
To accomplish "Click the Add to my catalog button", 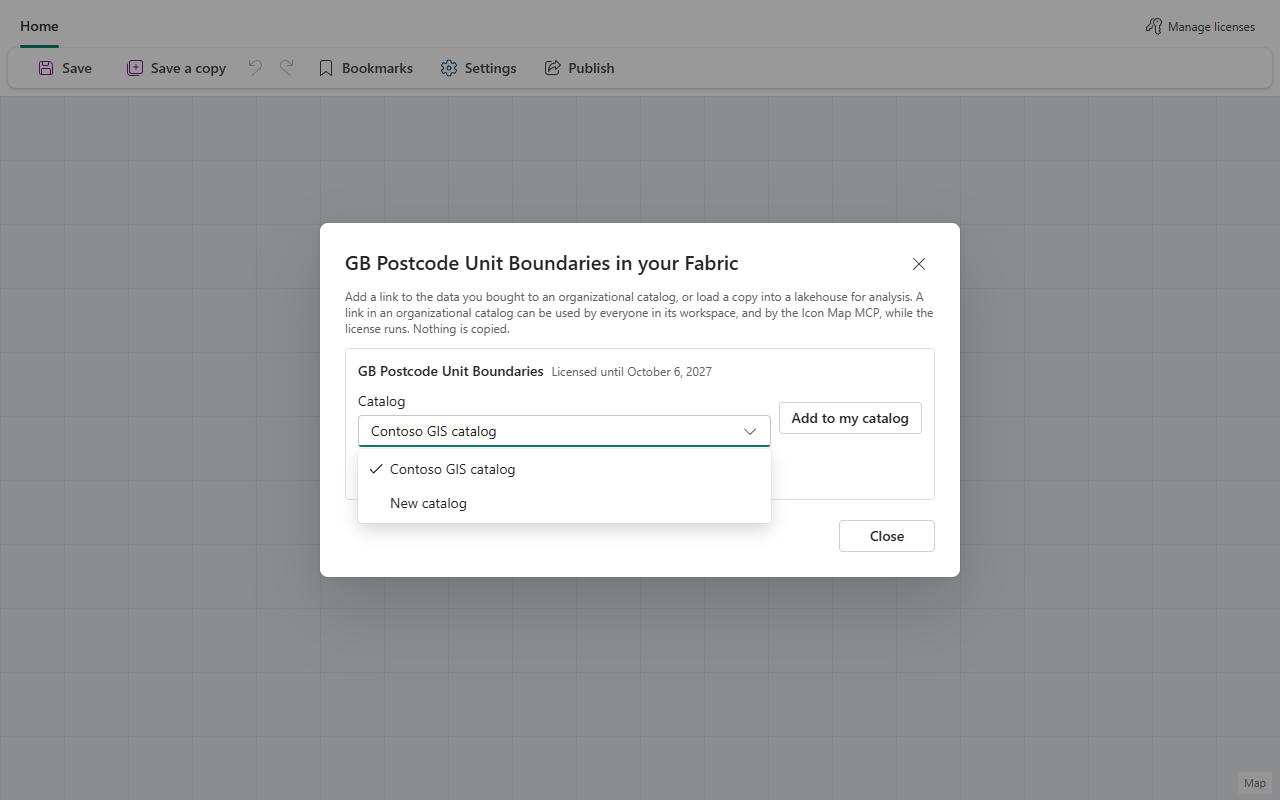I will coord(850,418).
